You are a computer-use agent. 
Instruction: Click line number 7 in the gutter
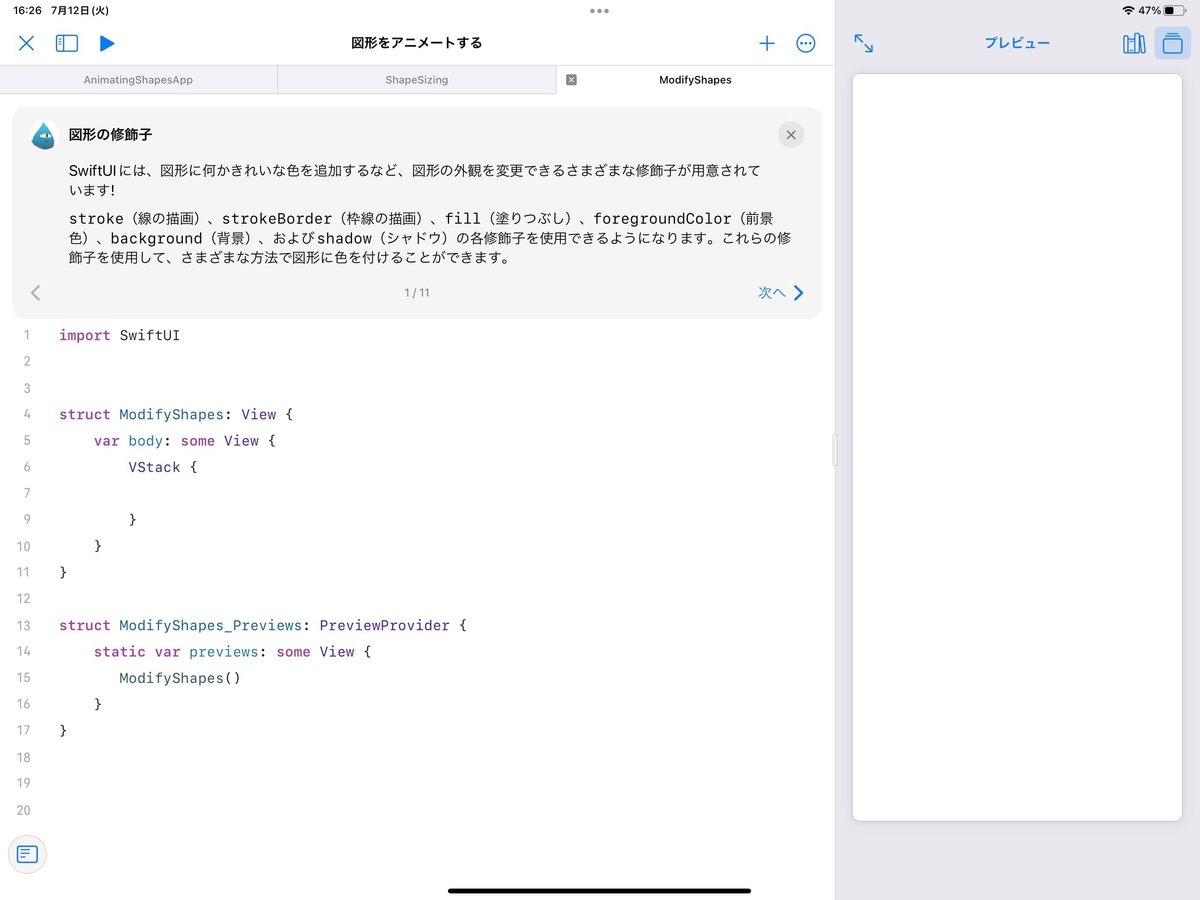[x=26, y=493]
